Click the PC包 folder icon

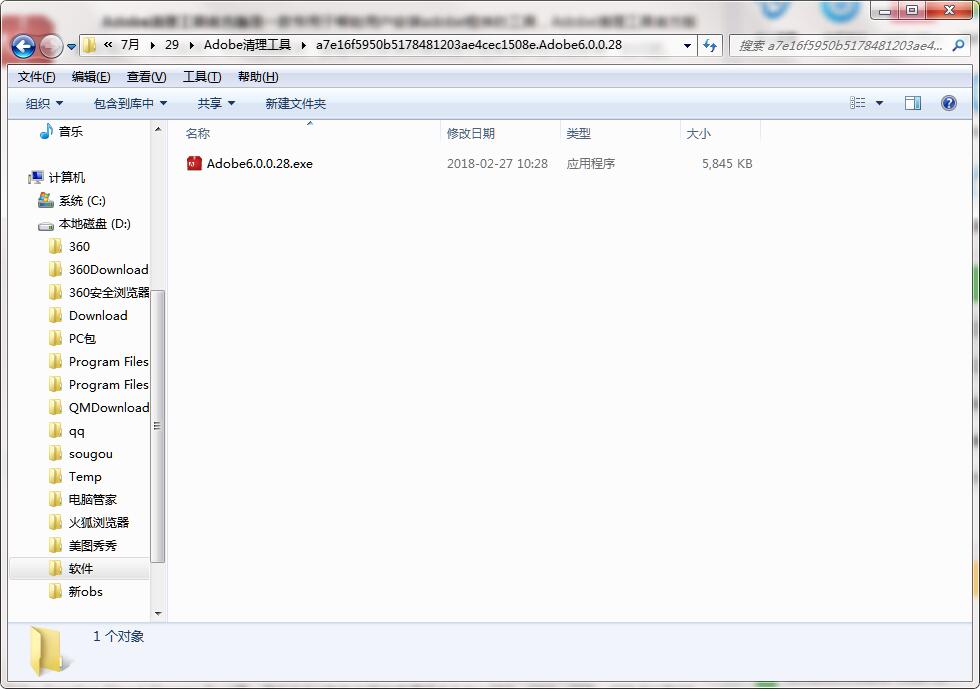56,338
